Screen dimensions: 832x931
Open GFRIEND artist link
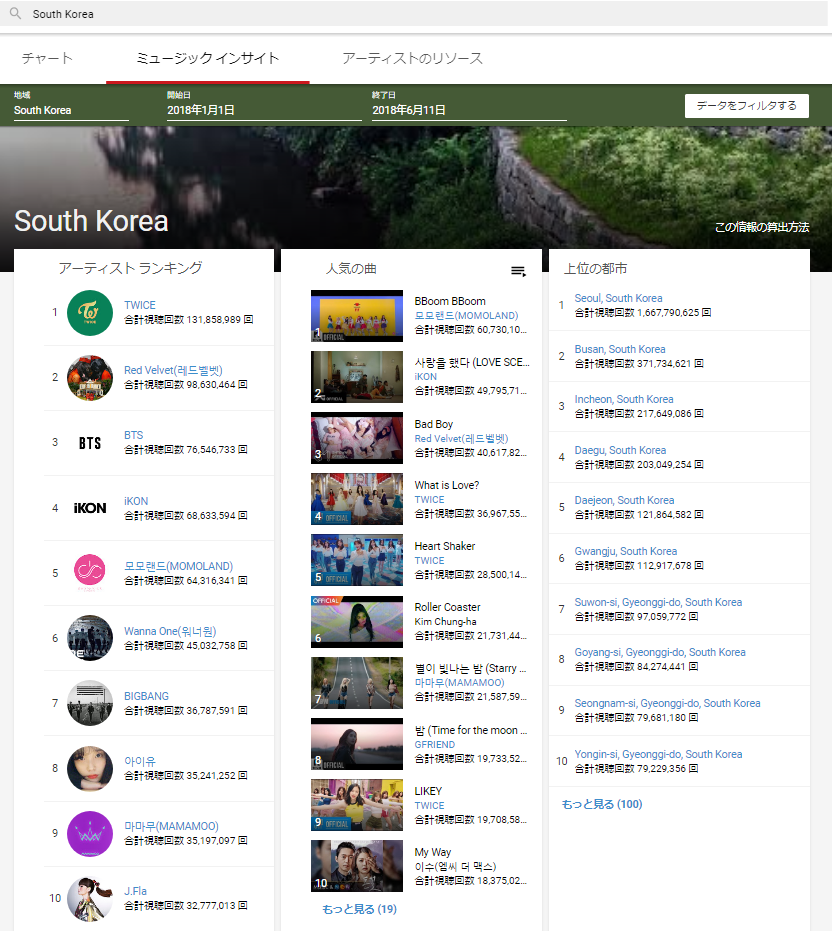[435, 745]
